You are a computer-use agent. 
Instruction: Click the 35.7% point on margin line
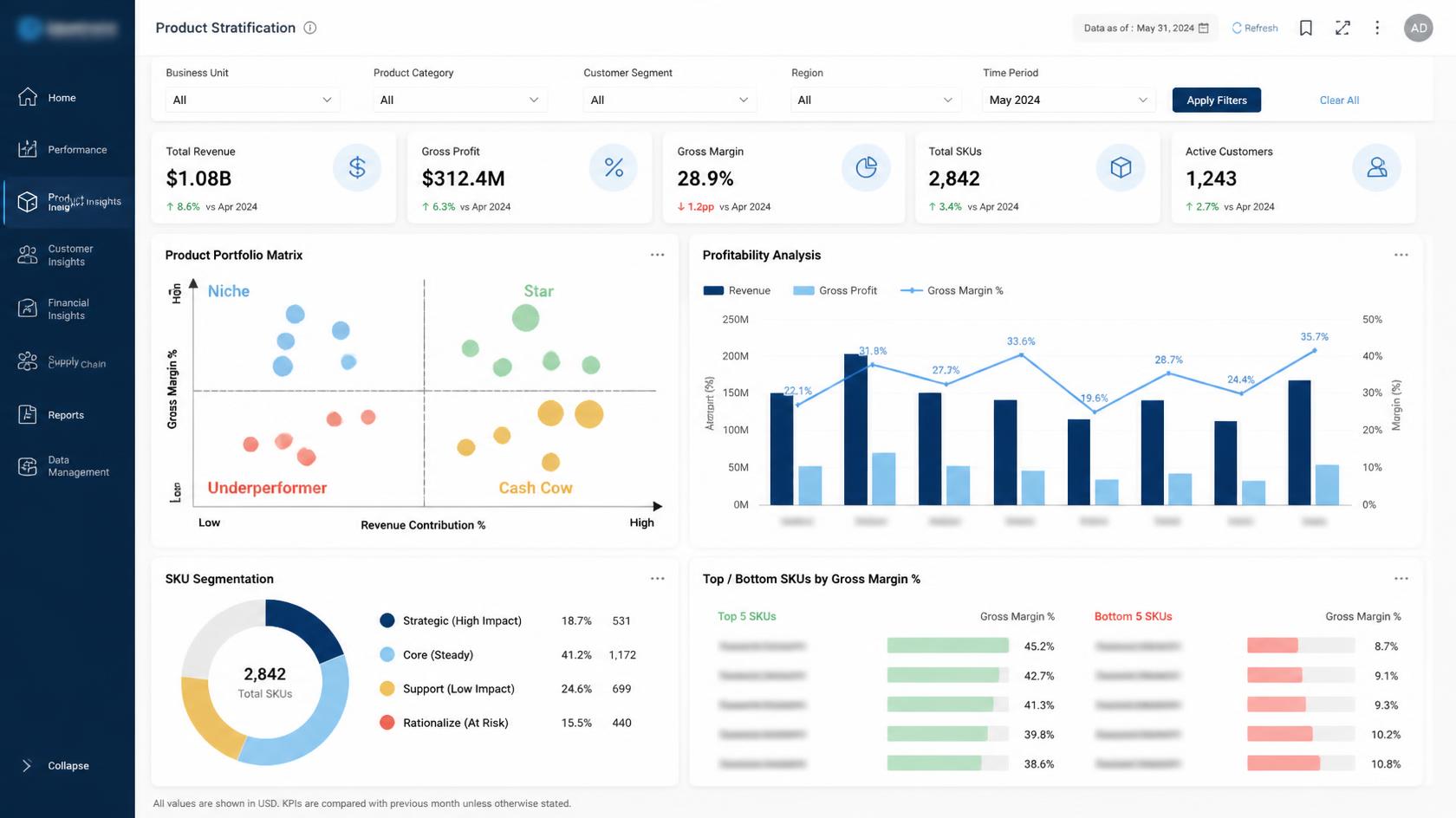tap(1314, 350)
